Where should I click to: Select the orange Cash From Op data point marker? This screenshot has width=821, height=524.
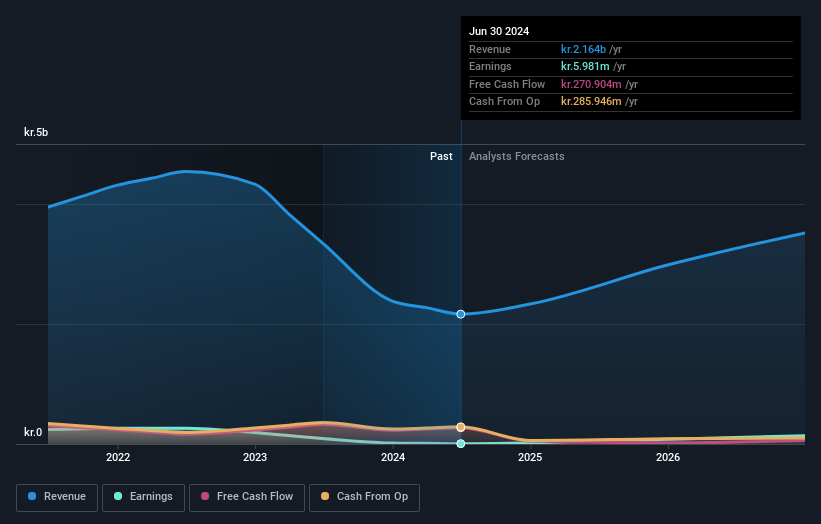[461, 427]
